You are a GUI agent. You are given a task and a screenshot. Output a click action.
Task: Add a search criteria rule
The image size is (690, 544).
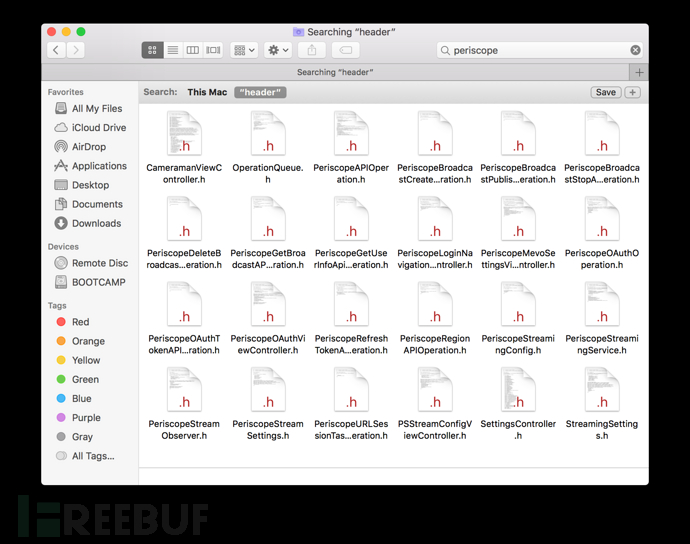click(x=633, y=92)
